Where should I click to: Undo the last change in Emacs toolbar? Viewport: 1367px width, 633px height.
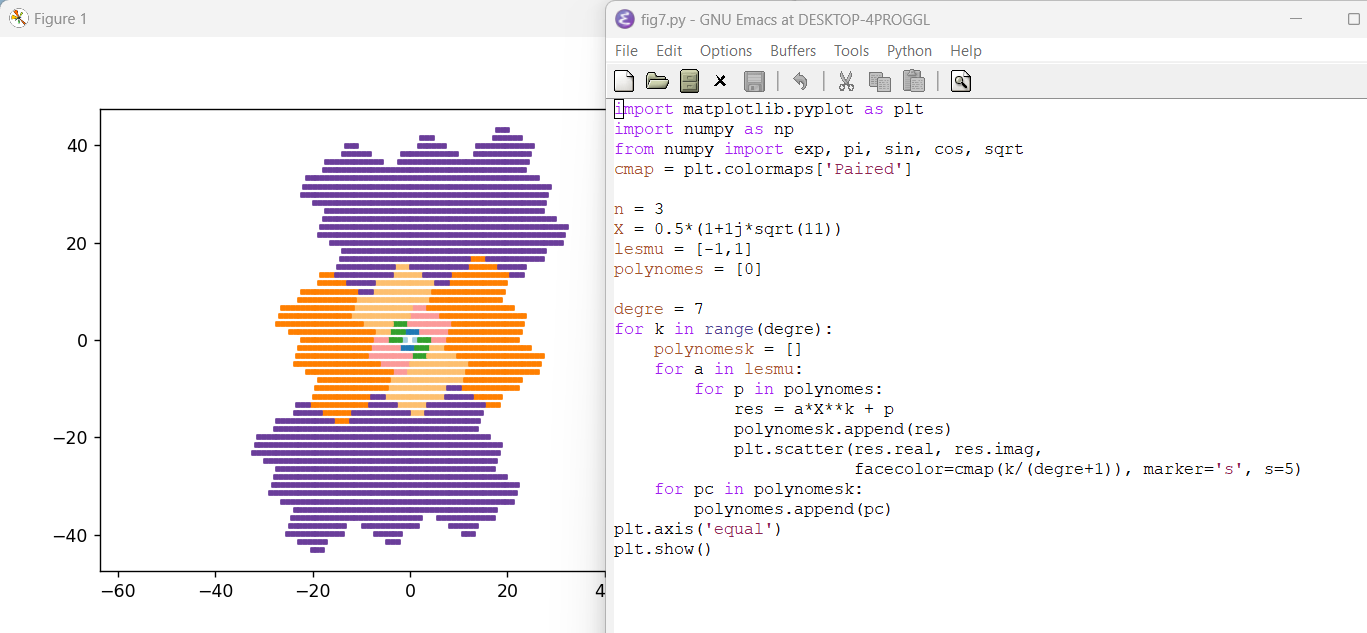pyautogui.click(x=800, y=81)
